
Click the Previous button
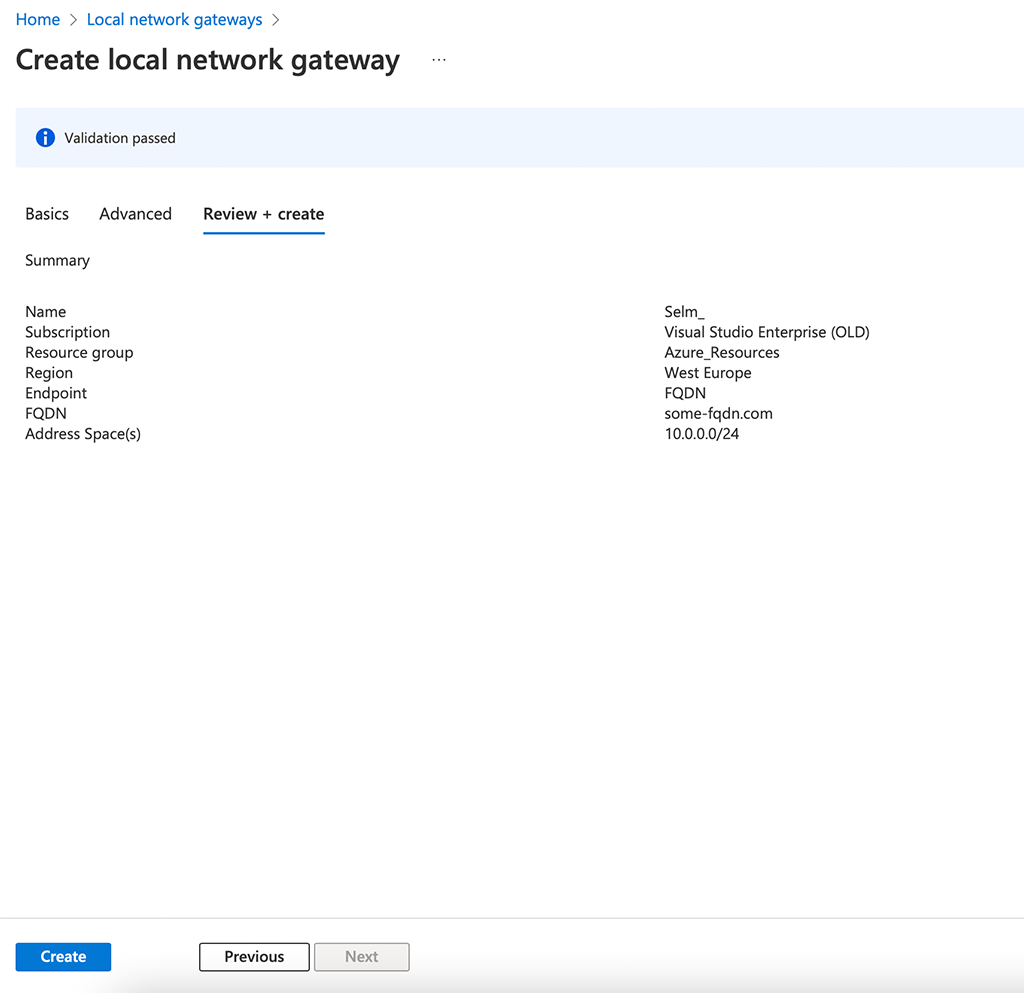coord(253,956)
